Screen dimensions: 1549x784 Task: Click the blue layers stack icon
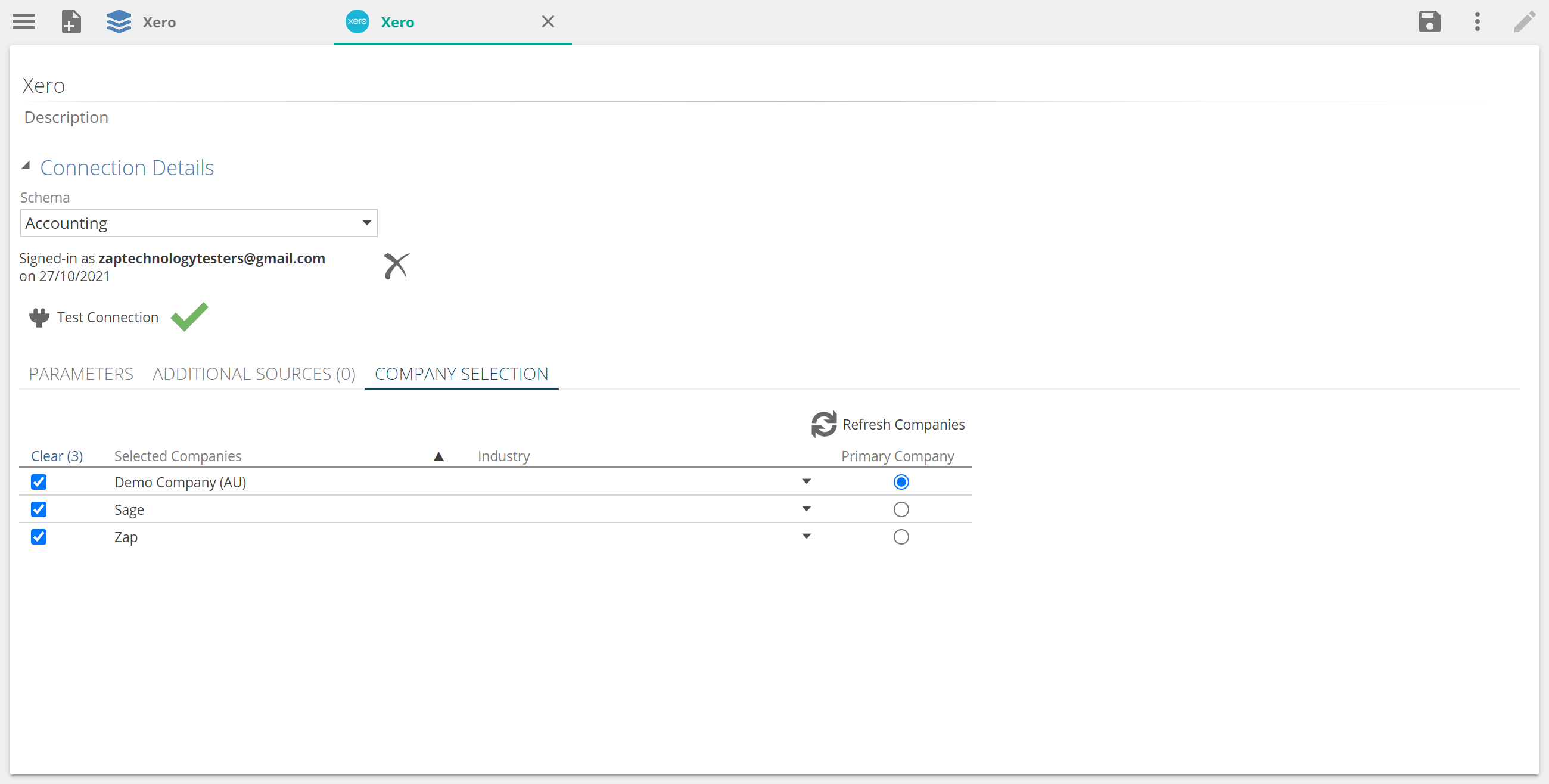point(119,21)
